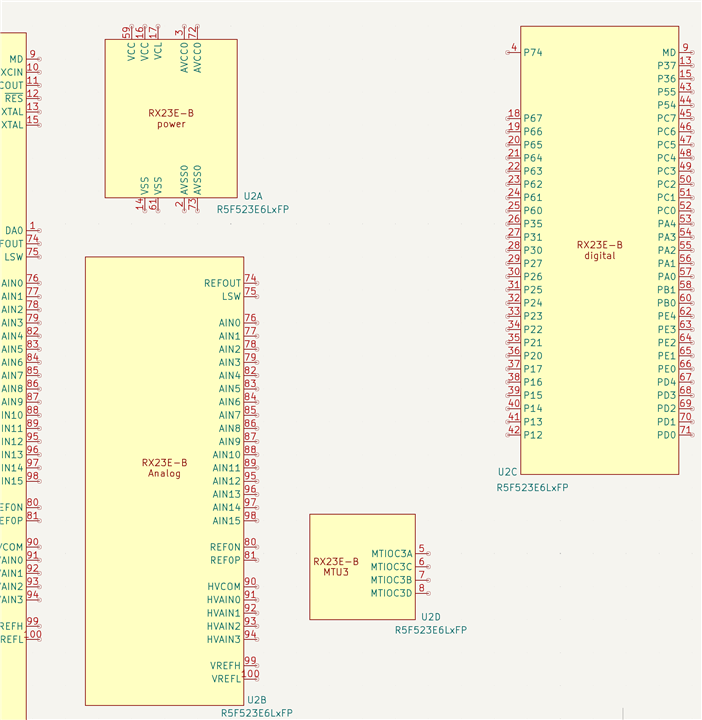Select the 'RX23E-B digital' symbol text
Viewport: 702px width, 720px height.
(x=600, y=250)
